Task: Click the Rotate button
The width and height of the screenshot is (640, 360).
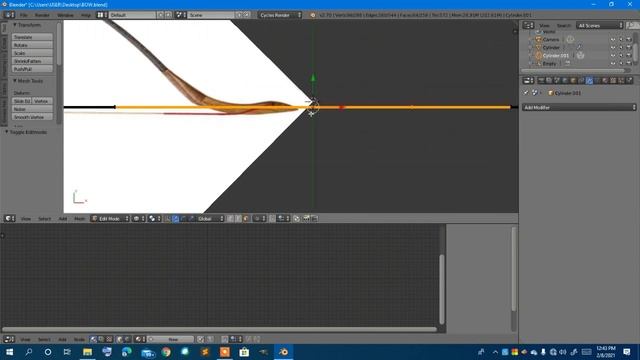Action: (x=32, y=45)
